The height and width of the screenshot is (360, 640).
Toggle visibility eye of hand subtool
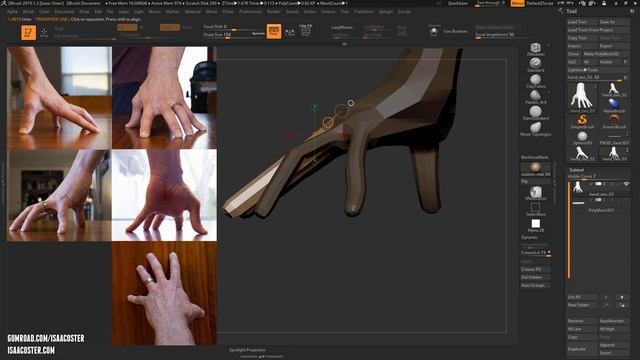click(x=626, y=184)
